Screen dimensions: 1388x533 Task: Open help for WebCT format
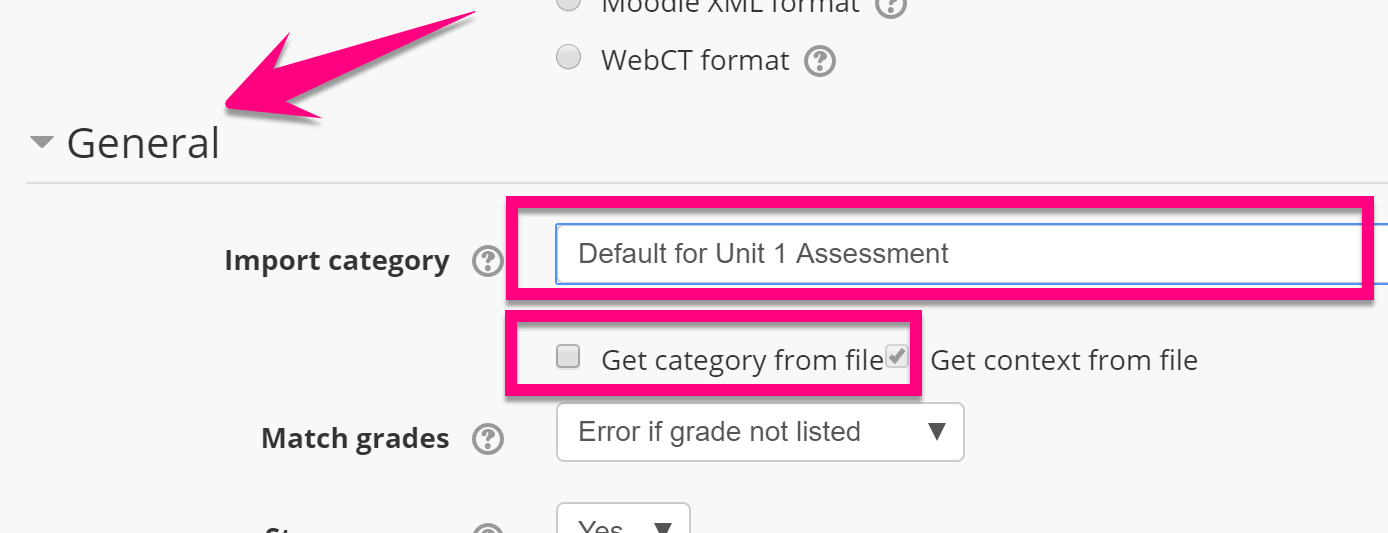[820, 61]
